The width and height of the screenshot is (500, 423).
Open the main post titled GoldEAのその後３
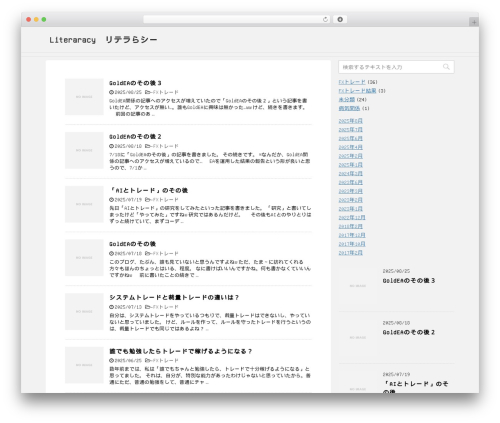(x=135, y=83)
